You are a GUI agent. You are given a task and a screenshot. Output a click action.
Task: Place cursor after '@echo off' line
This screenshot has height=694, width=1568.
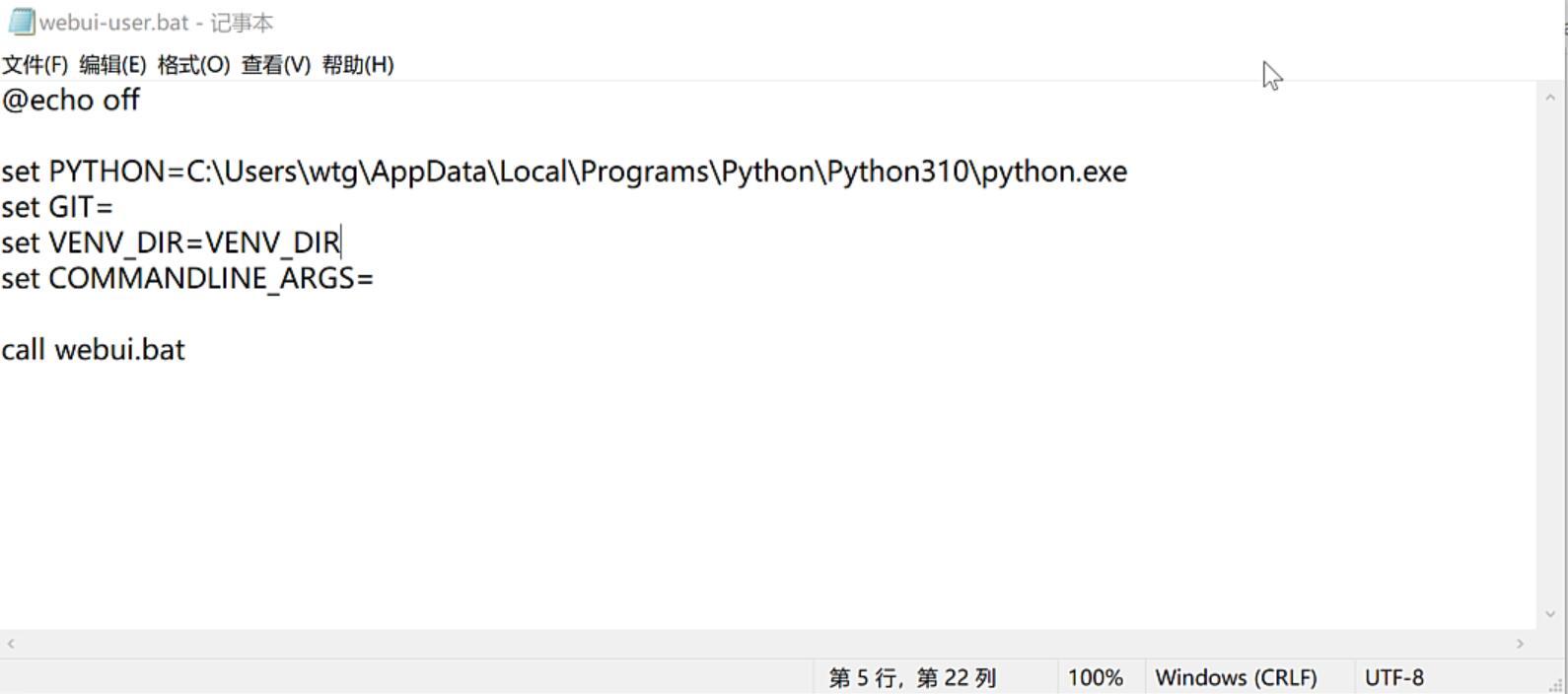pos(142,101)
